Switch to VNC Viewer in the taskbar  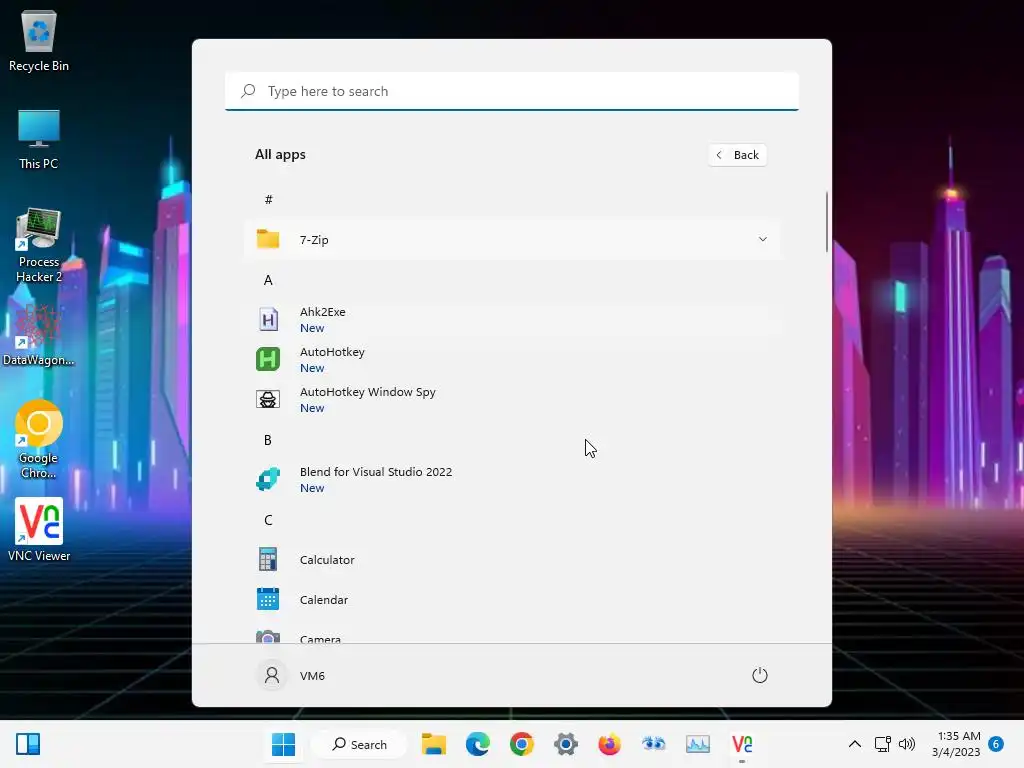coord(742,744)
